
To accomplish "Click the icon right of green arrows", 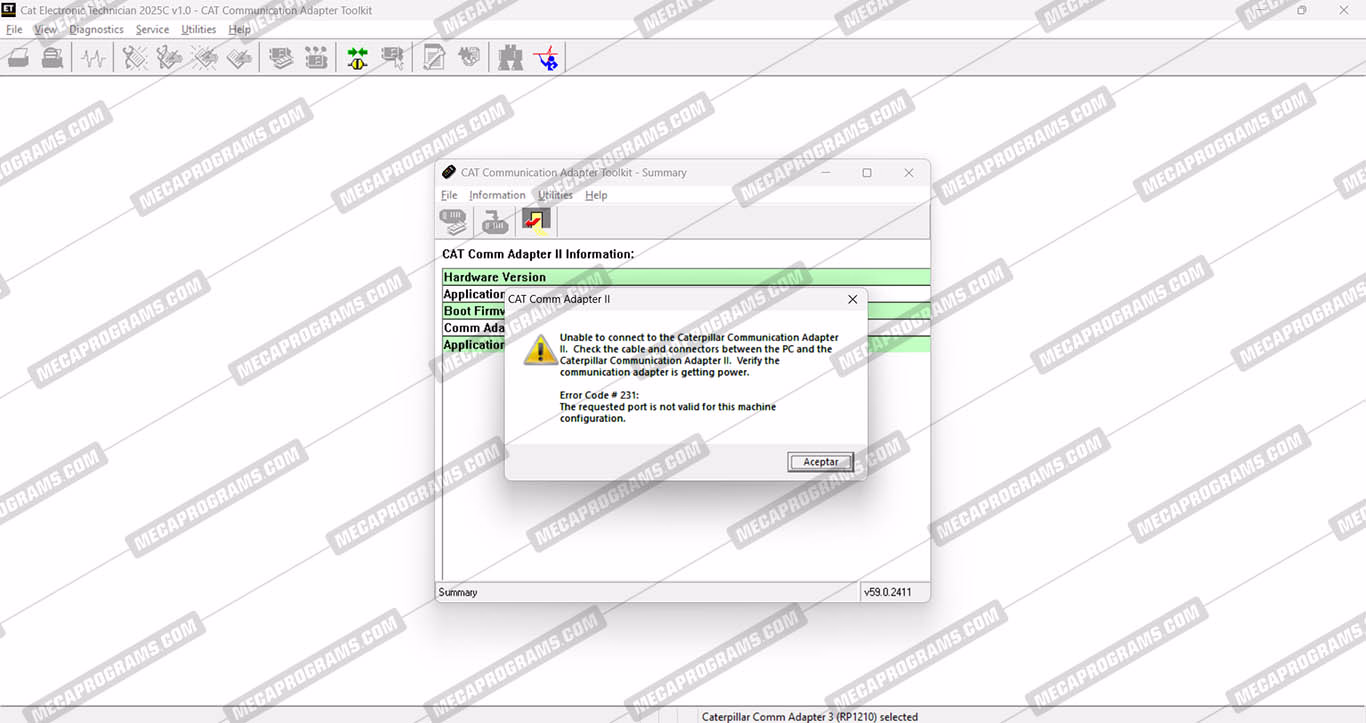I will 392,58.
